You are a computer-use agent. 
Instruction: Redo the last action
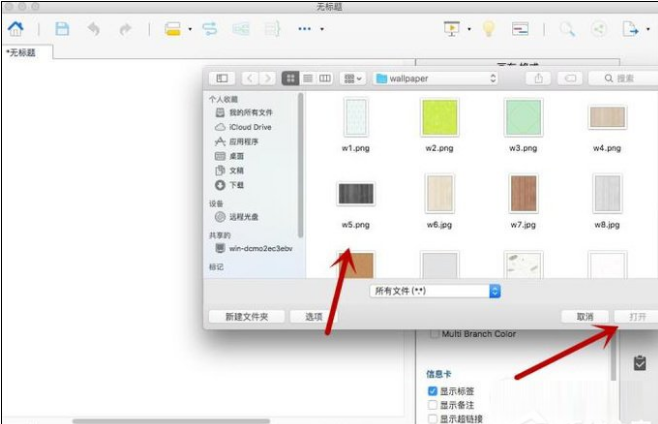click(125, 29)
